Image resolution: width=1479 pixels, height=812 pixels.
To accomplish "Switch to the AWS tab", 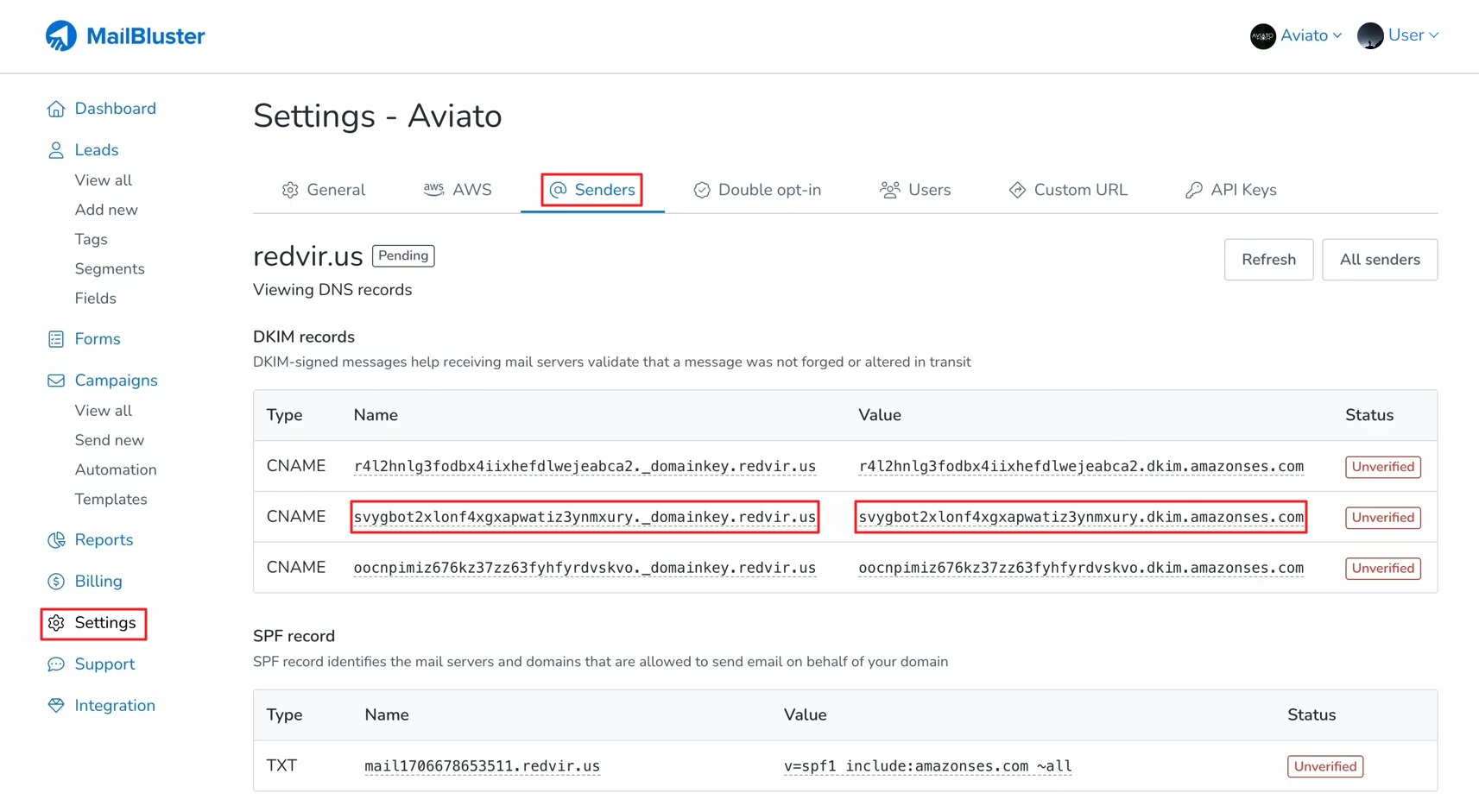I will 458,189.
